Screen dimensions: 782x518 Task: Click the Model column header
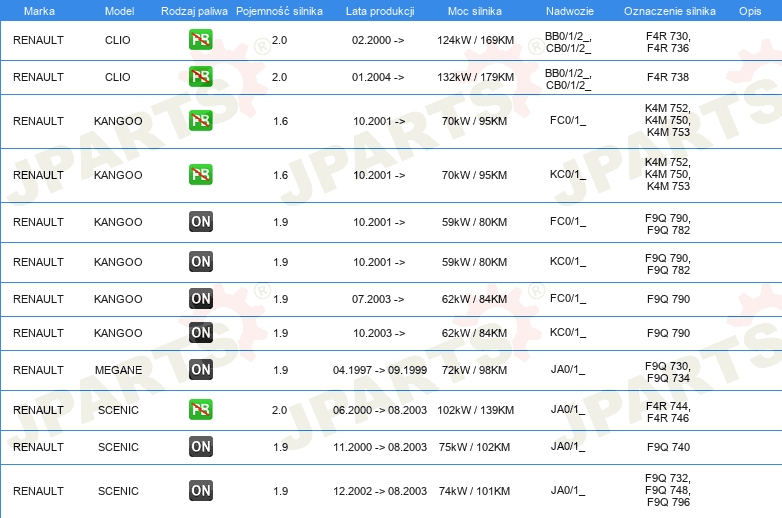(119, 11)
